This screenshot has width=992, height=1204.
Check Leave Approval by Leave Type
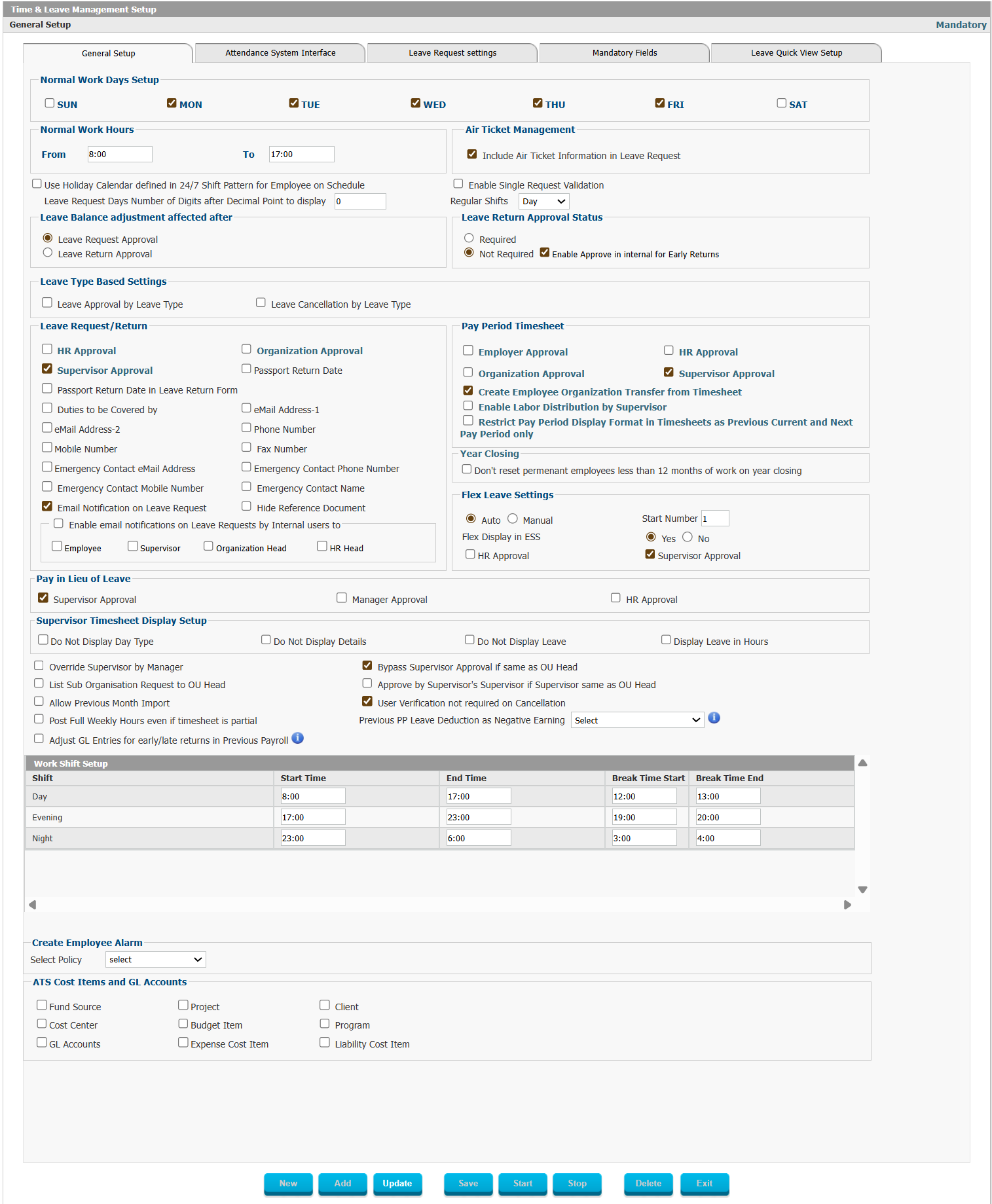pyautogui.click(x=47, y=302)
